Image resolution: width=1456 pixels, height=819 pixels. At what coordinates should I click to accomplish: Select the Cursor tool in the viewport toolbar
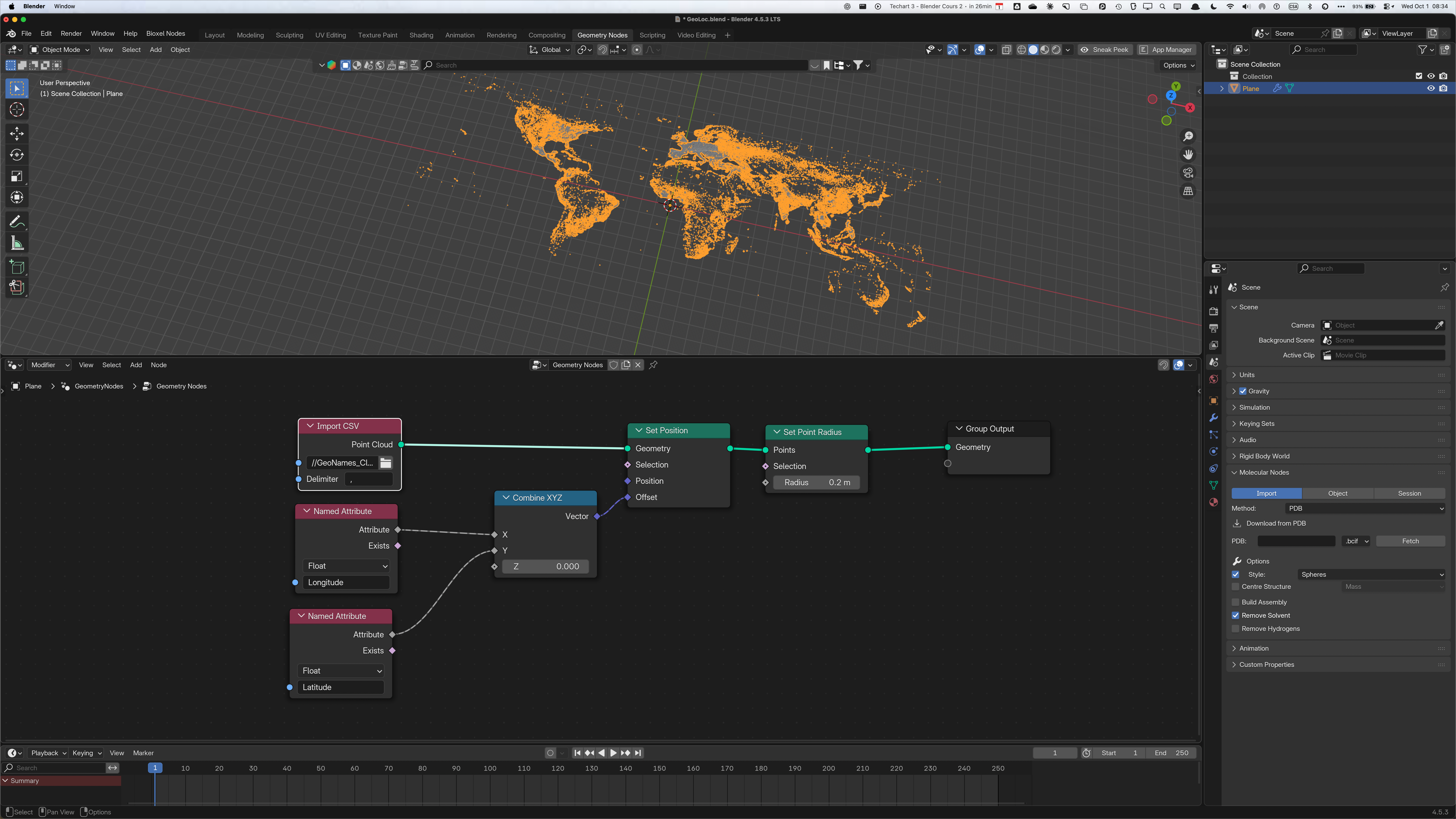coord(17,110)
